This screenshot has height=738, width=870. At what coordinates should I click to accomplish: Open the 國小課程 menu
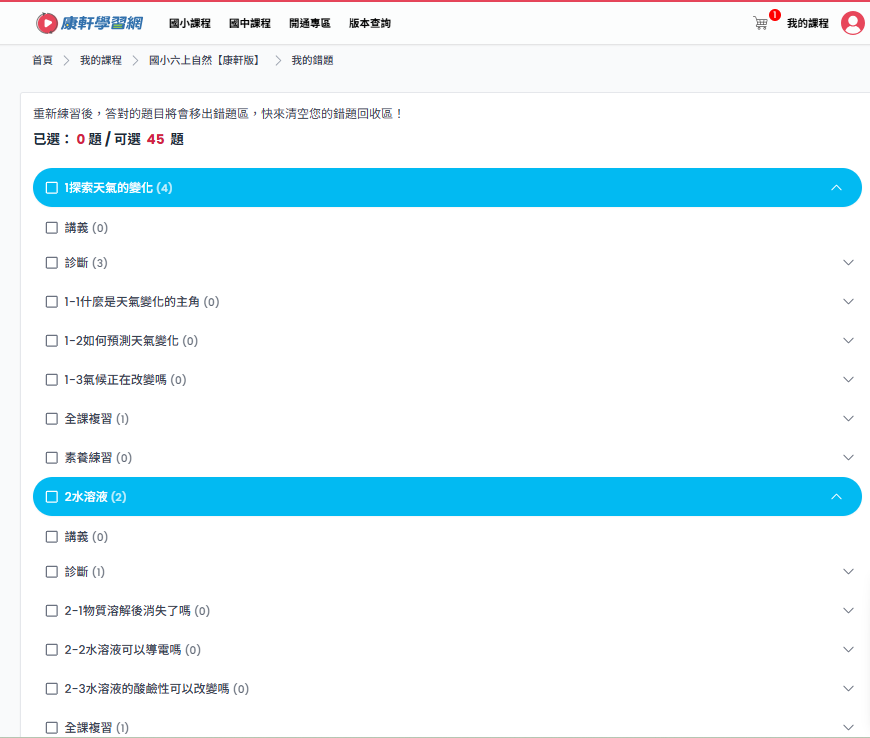pos(189,23)
